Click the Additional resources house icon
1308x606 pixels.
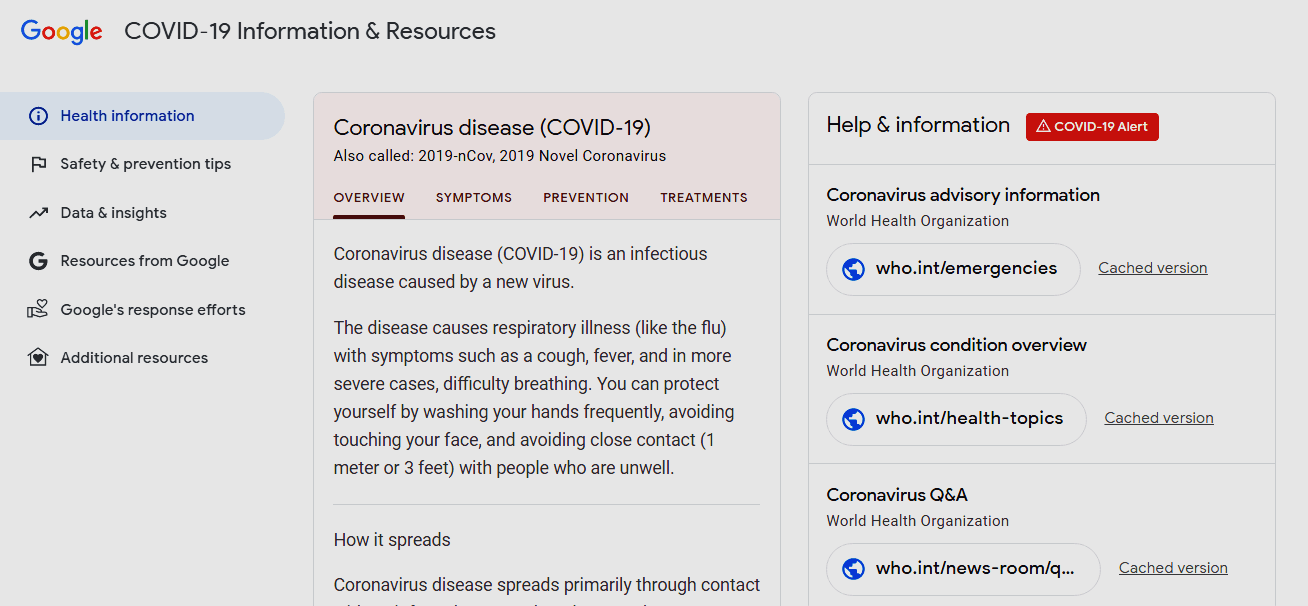pos(38,358)
